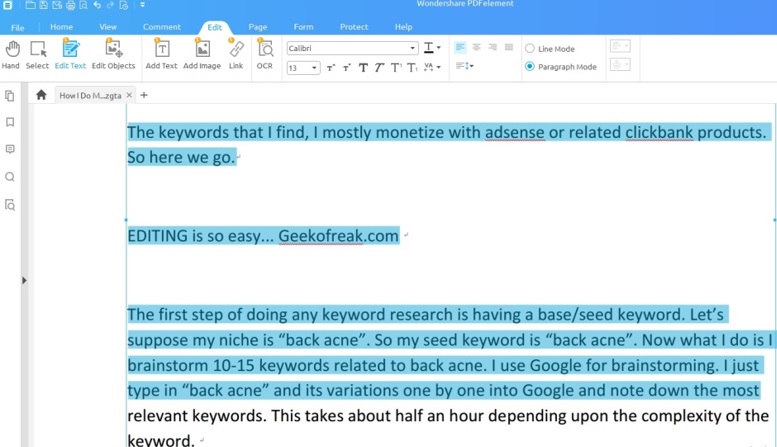The height and width of the screenshot is (447, 777).
Task: Apply bold formatting to text
Action: click(x=363, y=68)
